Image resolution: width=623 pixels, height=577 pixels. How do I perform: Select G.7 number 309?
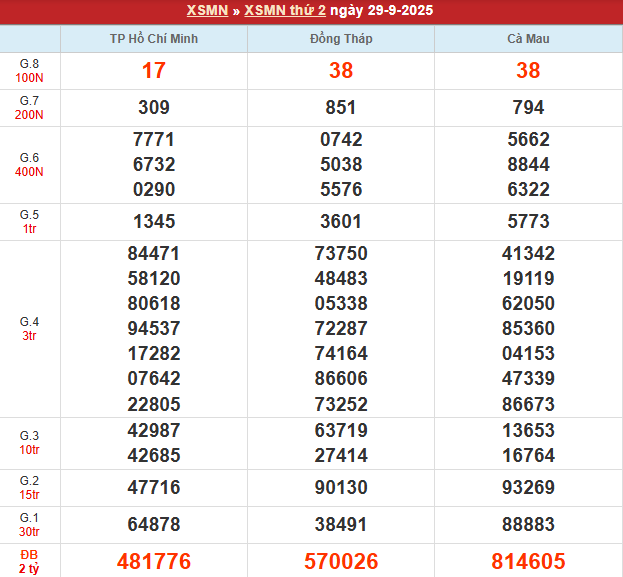(x=154, y=108)
